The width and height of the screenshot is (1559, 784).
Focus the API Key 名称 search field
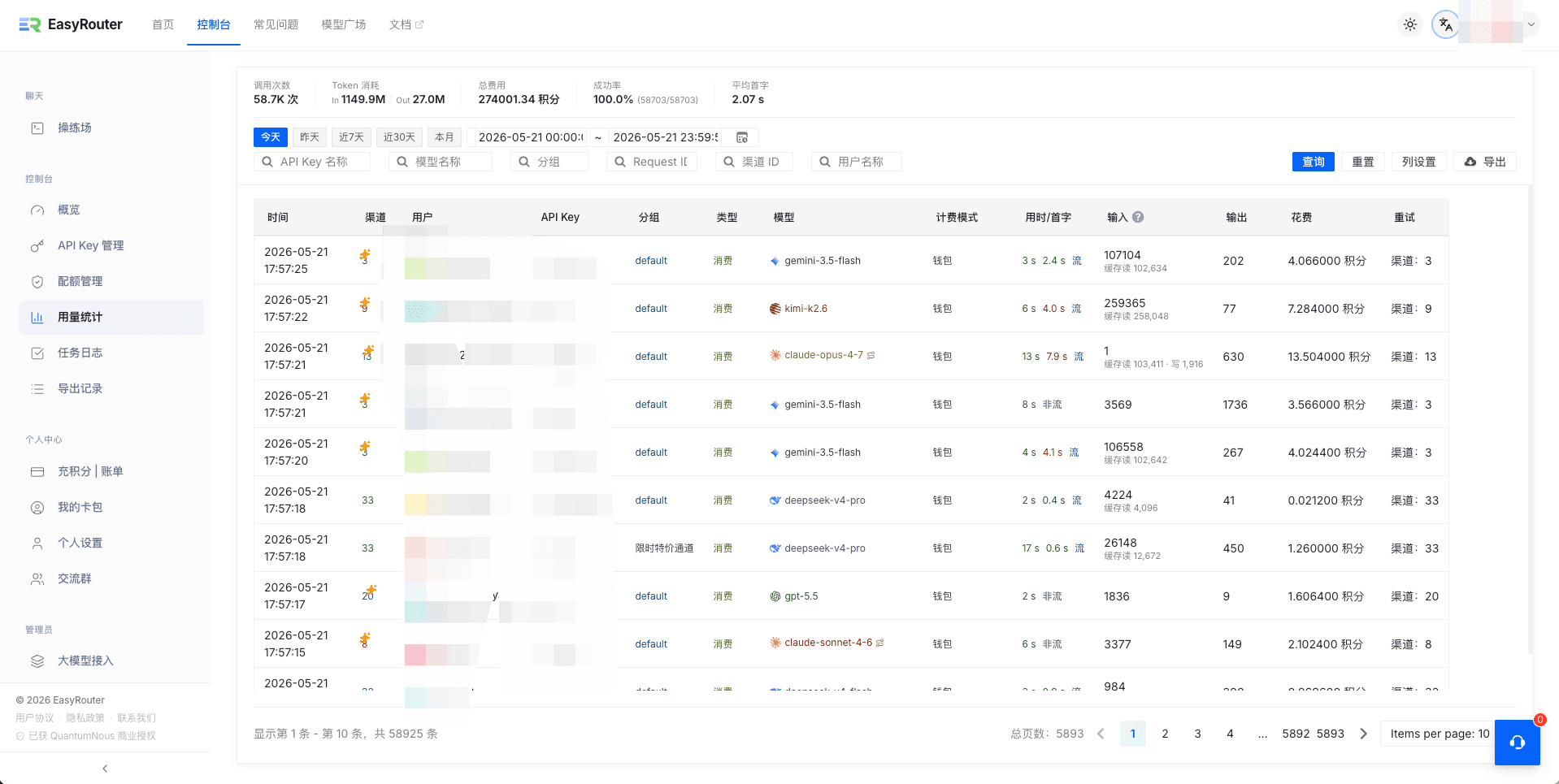[312, 162]
